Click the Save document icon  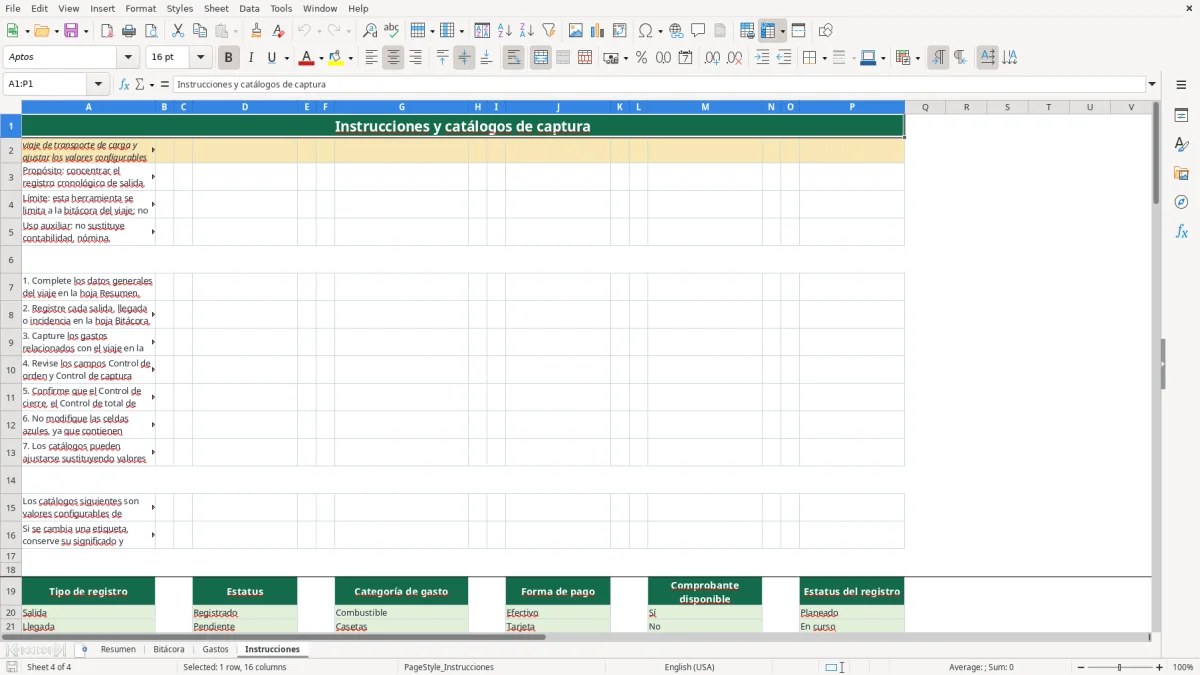coord(71,31)
